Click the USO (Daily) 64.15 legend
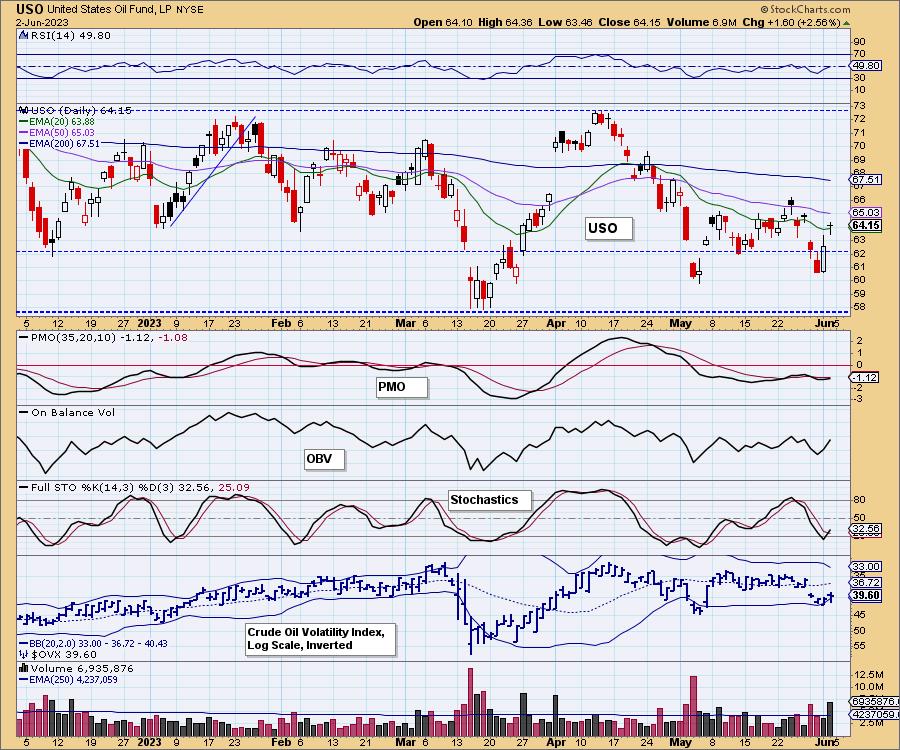900x750 pixels. point(75,110)
